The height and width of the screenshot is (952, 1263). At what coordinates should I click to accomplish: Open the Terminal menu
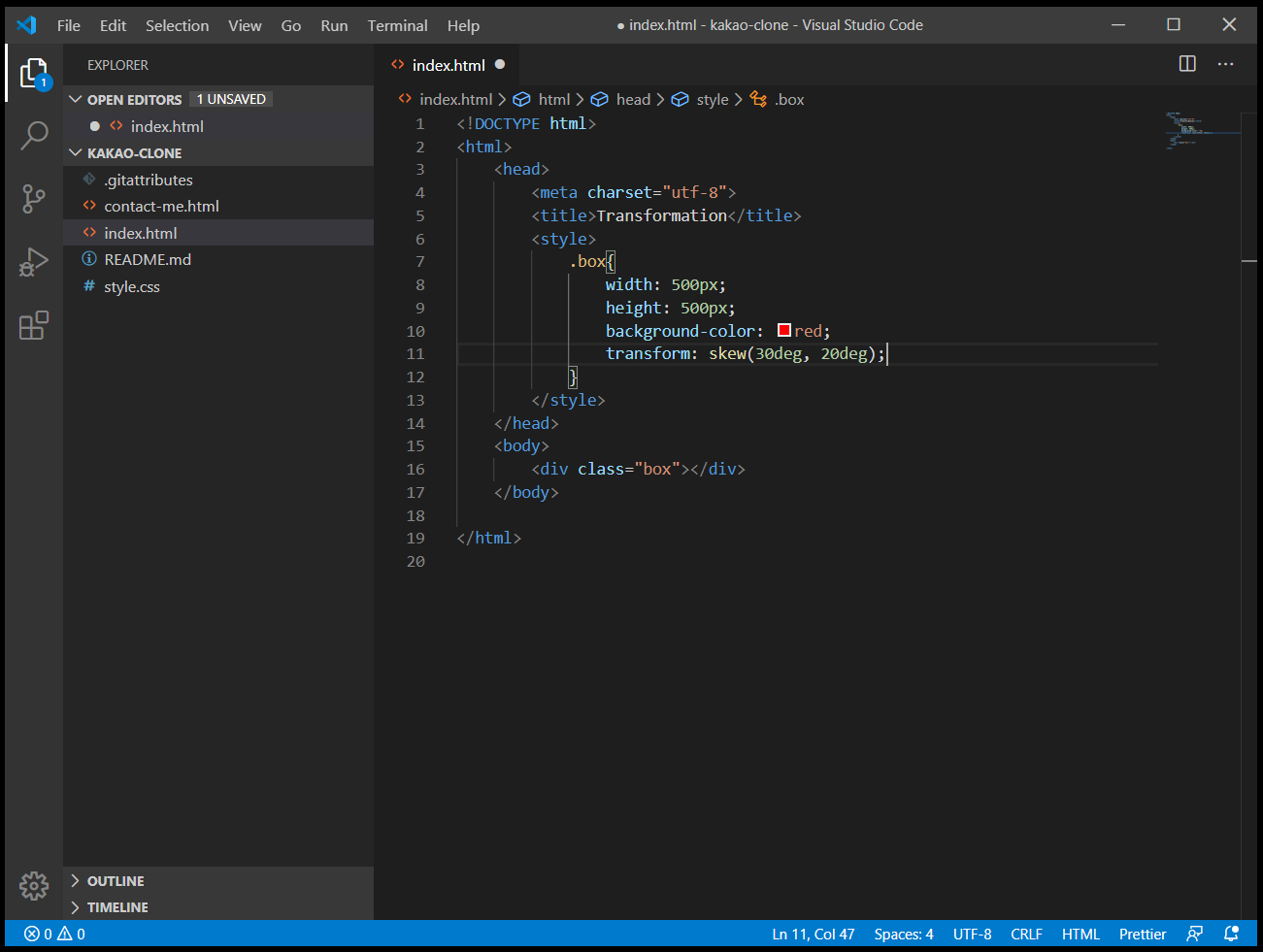pos(397,25)
